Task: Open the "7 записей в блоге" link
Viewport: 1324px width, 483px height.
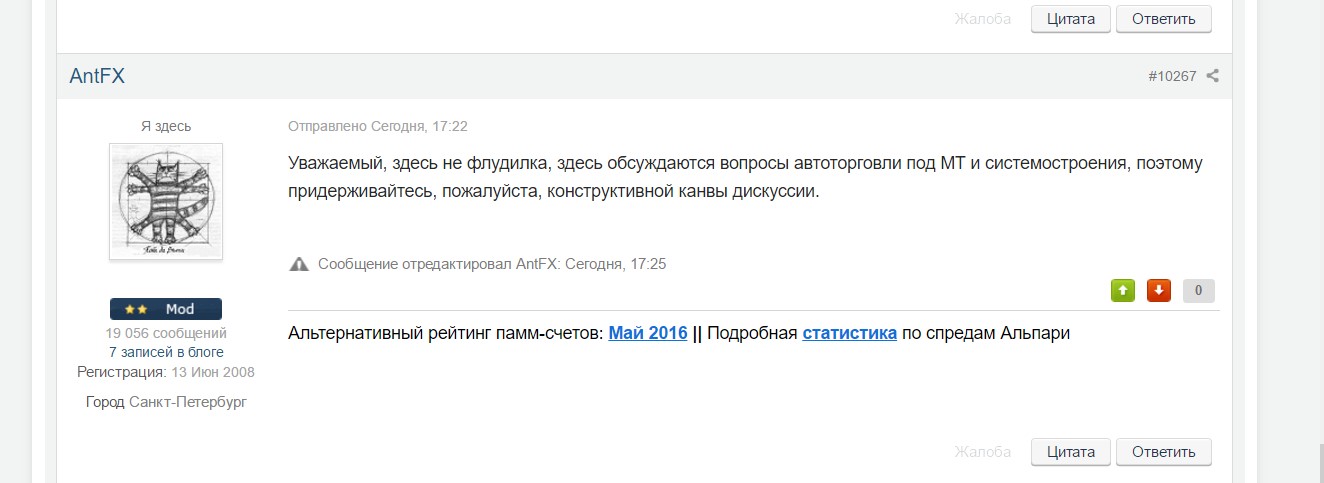Action: [166, 352]
